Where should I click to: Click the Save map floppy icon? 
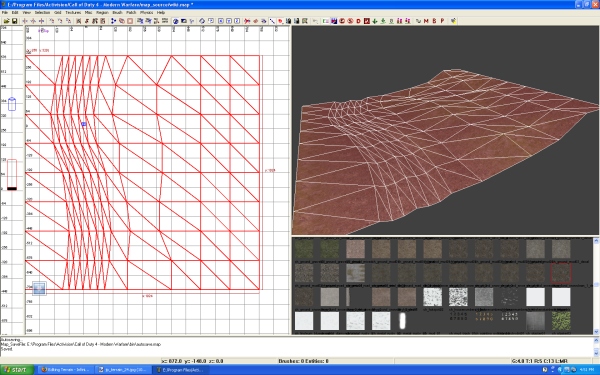point(14,21)
